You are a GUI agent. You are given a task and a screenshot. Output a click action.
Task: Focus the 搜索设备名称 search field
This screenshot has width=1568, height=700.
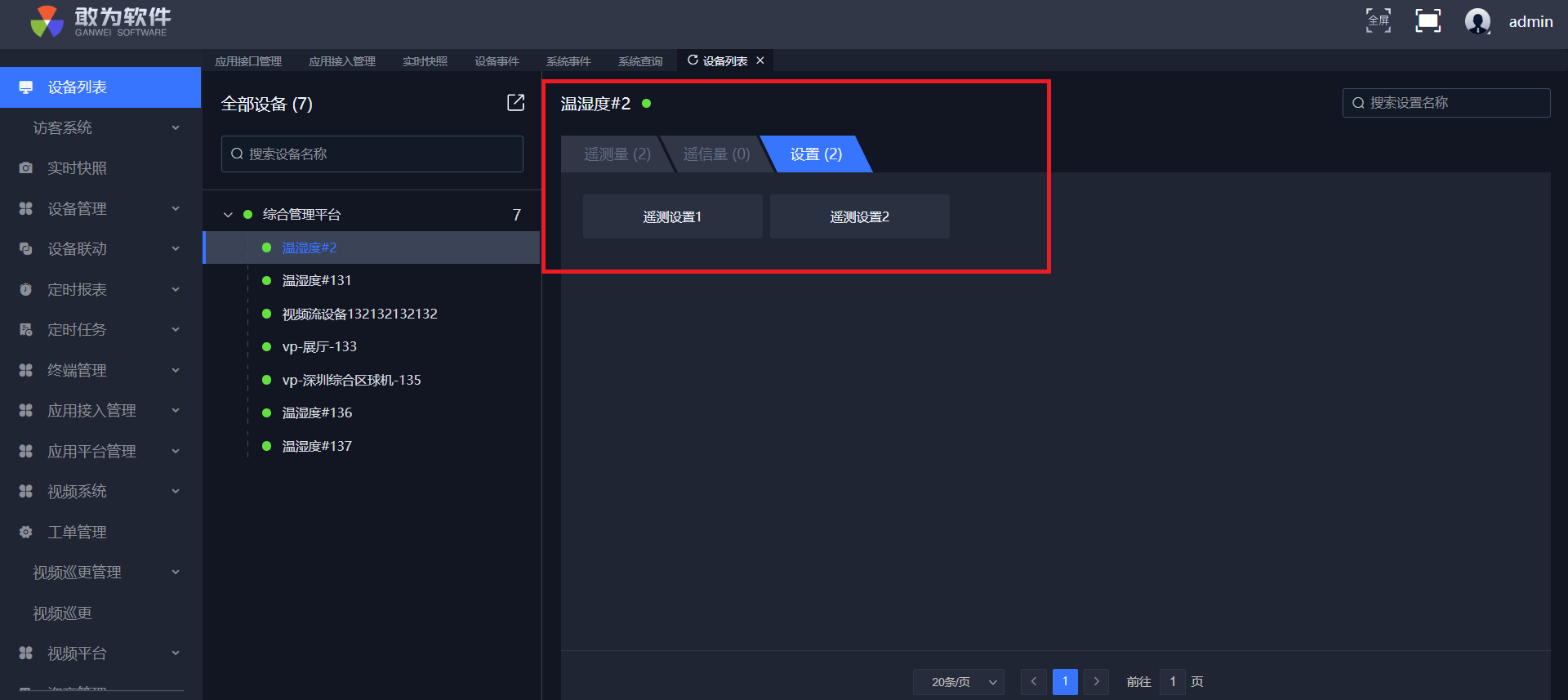pos(372,154)
